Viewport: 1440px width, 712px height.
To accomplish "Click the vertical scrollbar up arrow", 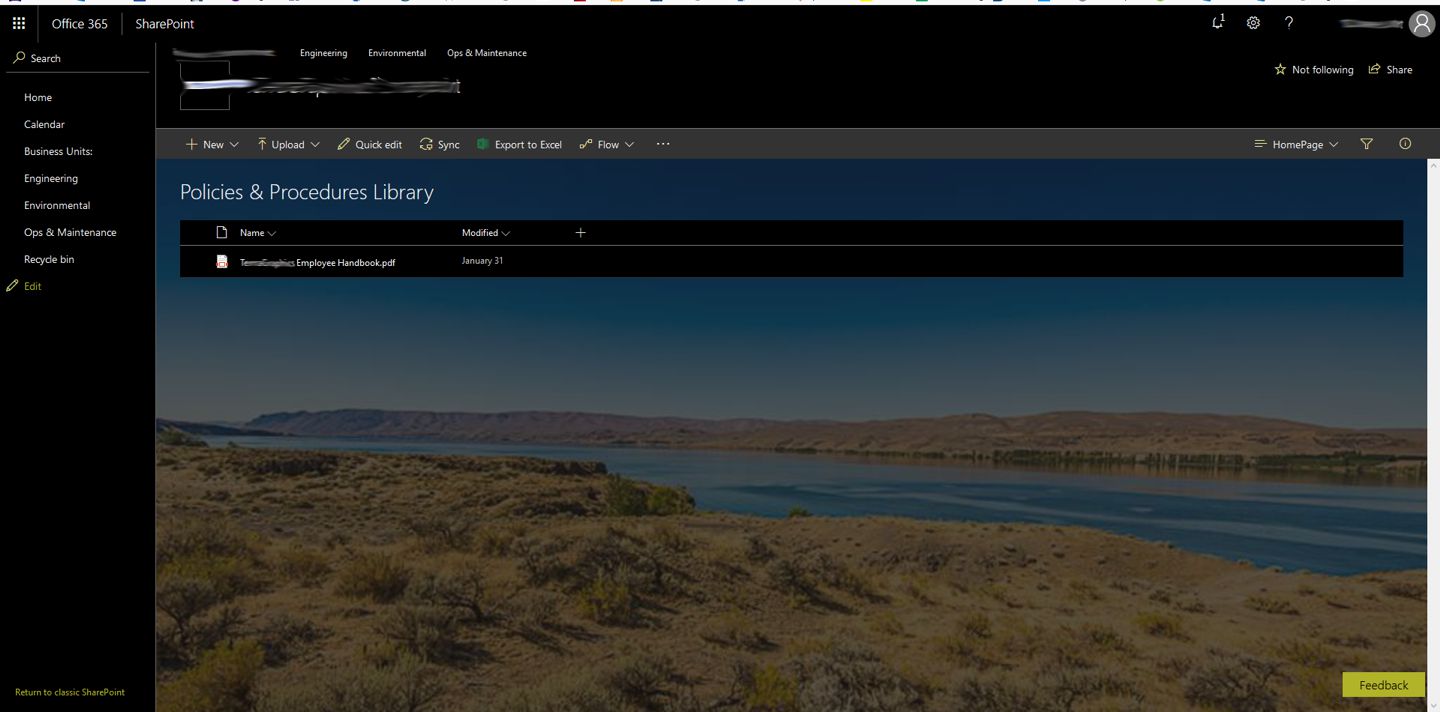I will (1433, 165).
